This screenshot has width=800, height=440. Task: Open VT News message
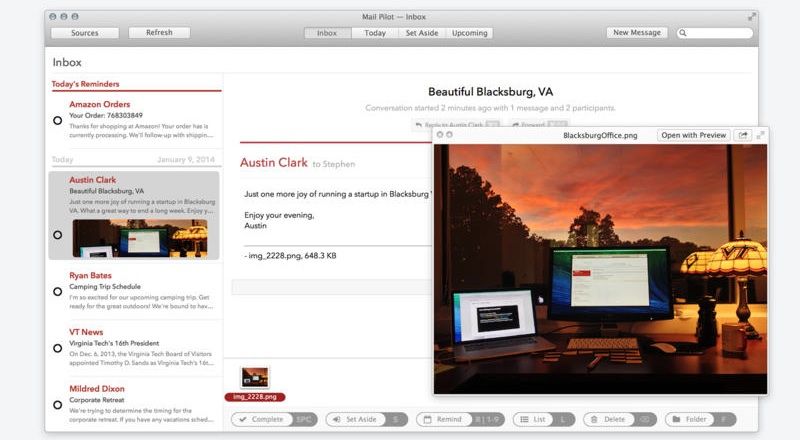coord(135,348)
